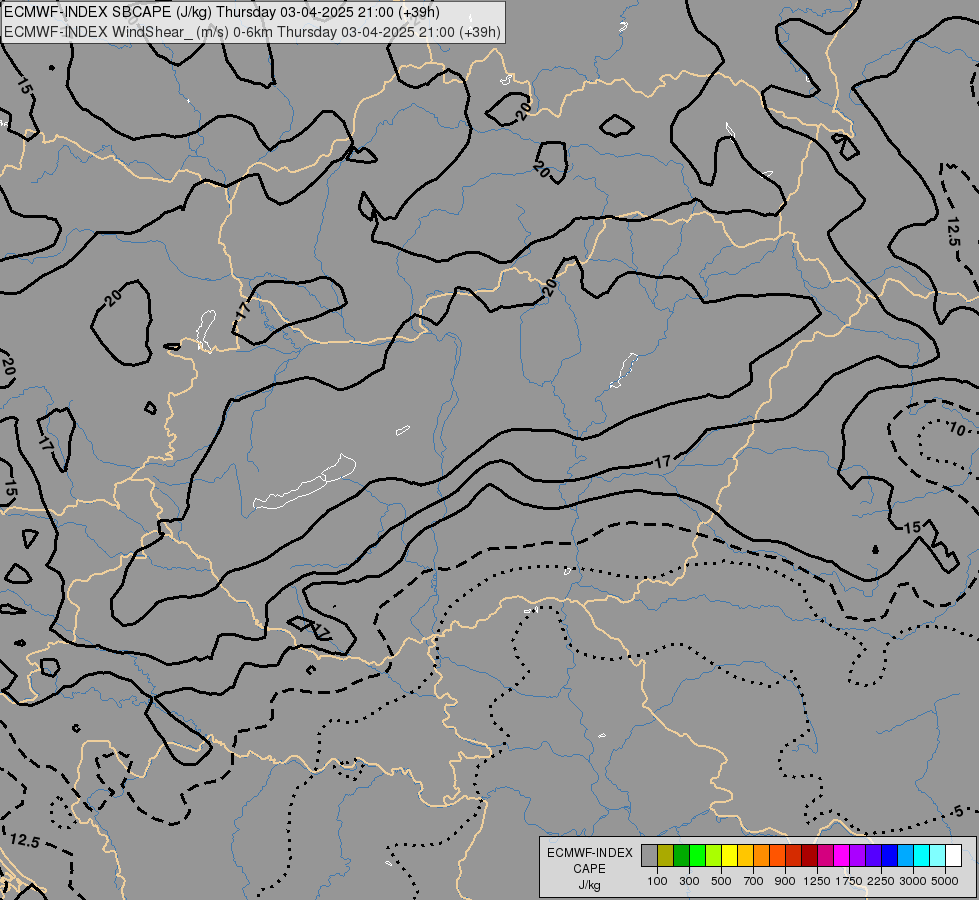This screenshot has height=900, width=979.
Task: Pick the brick red swatch right of 900
Action: click(x=794, y=855)
